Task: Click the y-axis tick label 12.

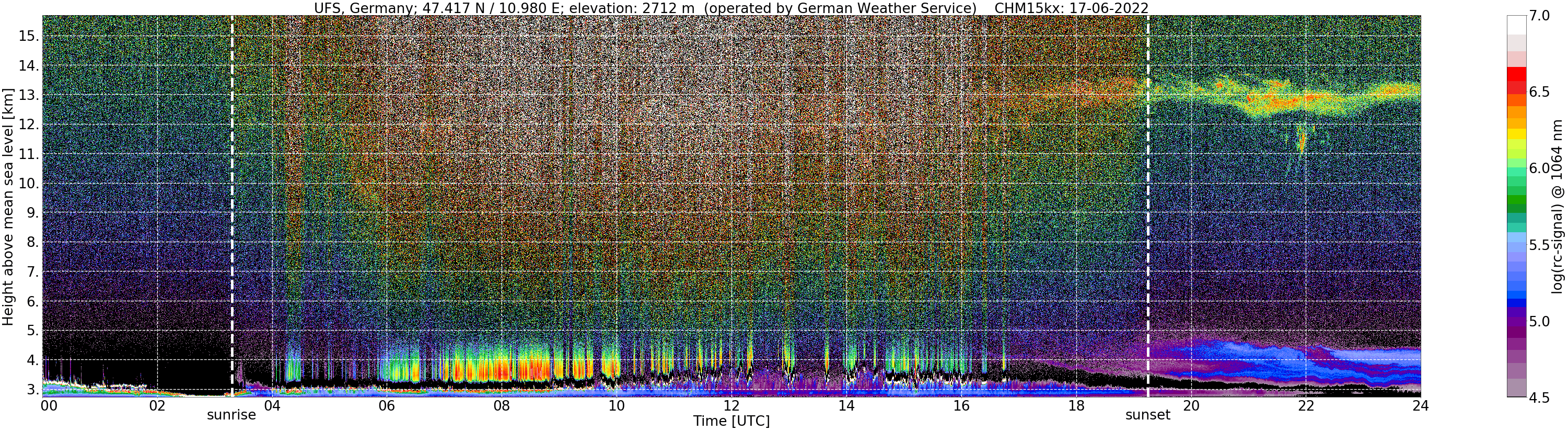Action: 29,125
